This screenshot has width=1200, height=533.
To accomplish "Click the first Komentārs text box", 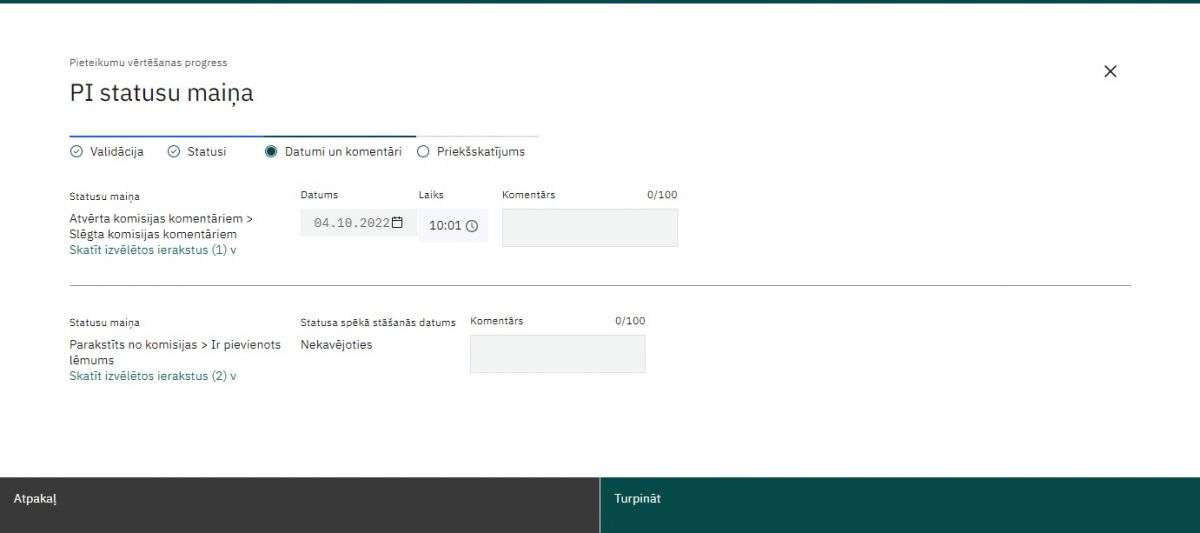I will [x=589, y=228].
